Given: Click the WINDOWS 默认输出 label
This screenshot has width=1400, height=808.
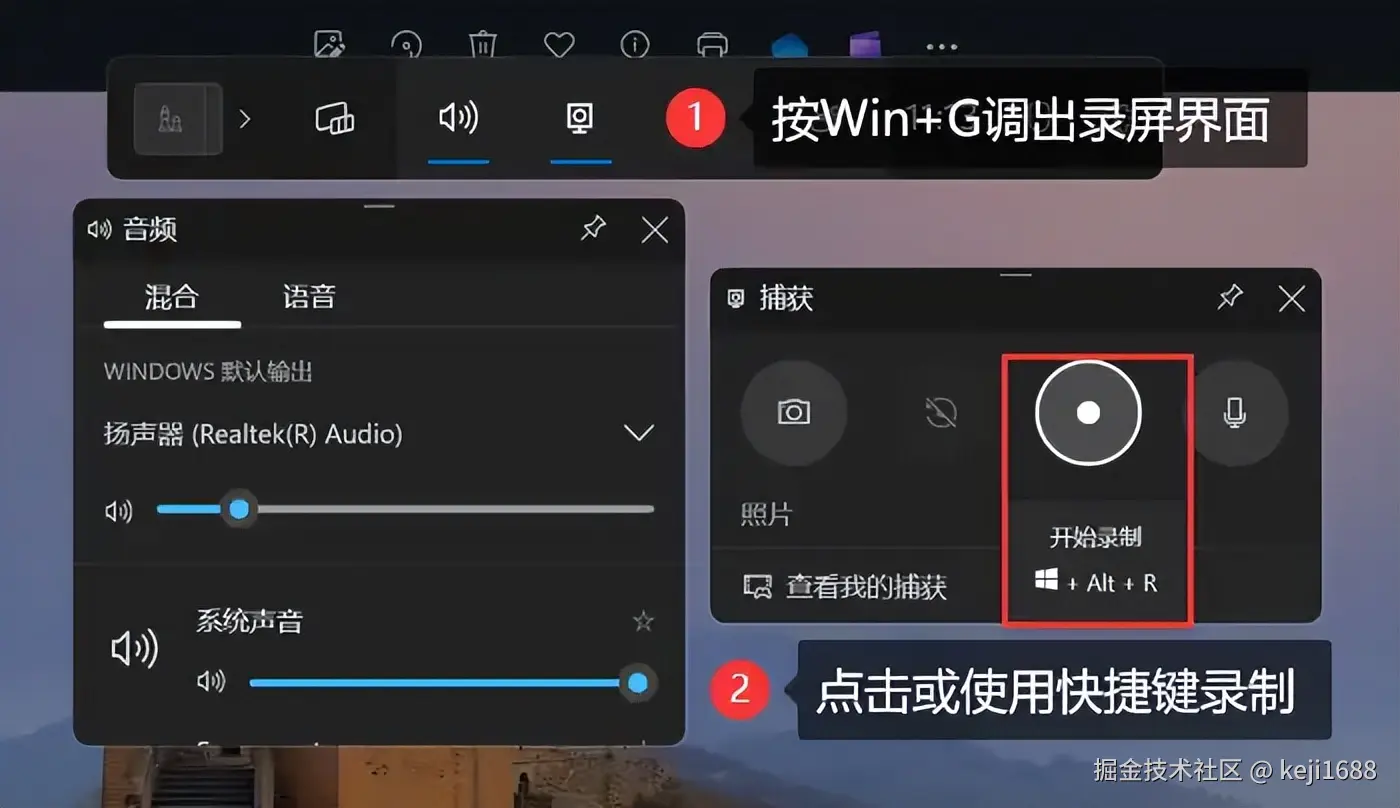Looking at the screenshot, I should coord(209,371).
